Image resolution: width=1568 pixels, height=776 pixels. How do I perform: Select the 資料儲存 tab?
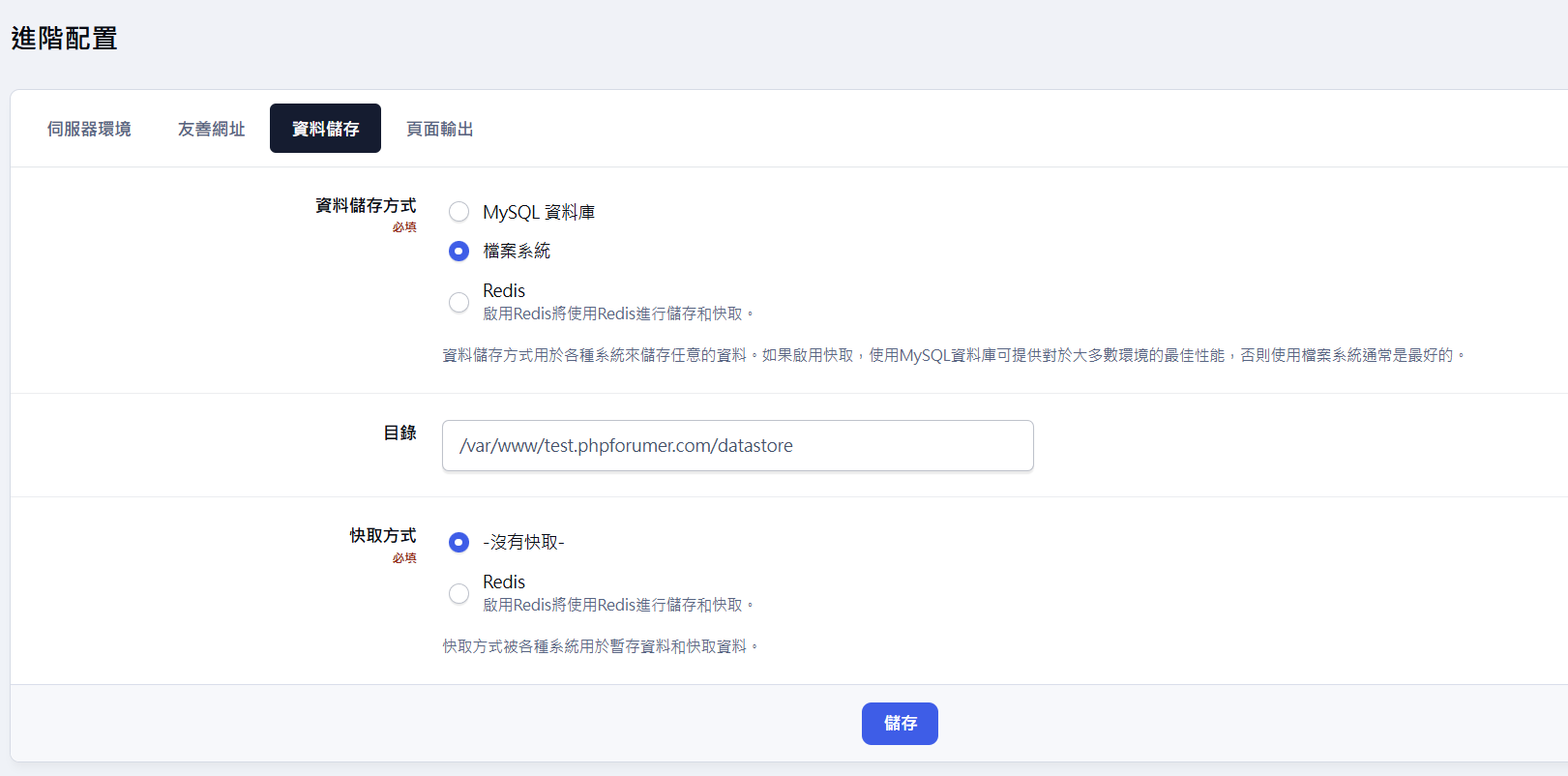325,129
